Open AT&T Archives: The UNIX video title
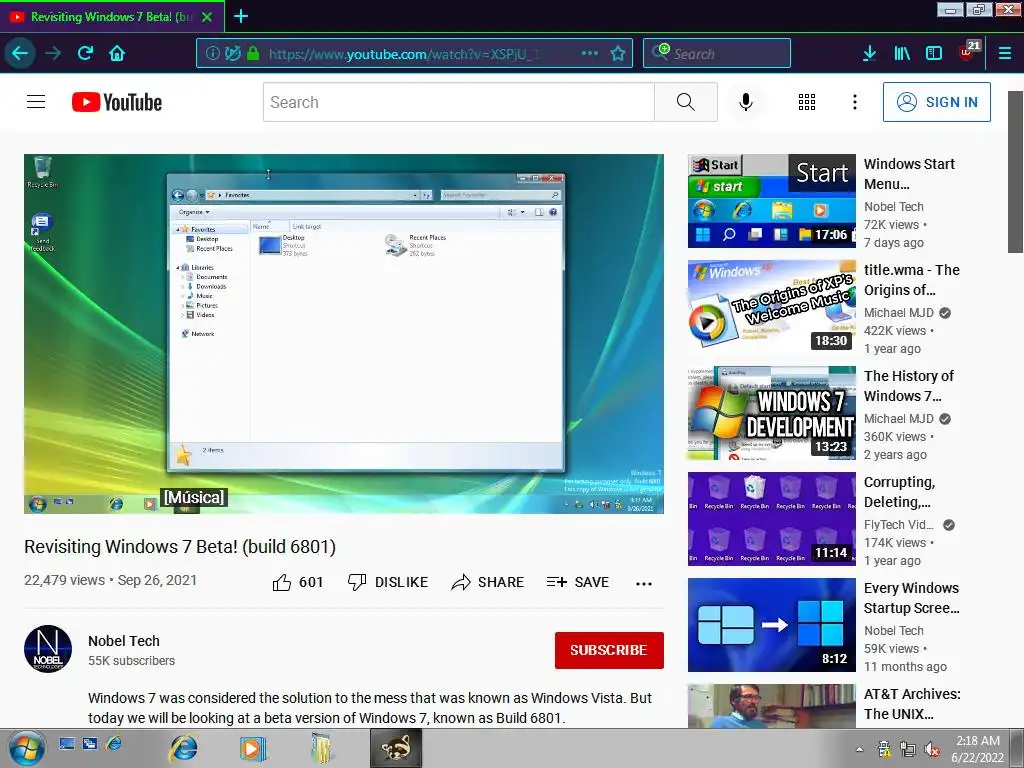The image size is (1024, 768). click(912, 703)
